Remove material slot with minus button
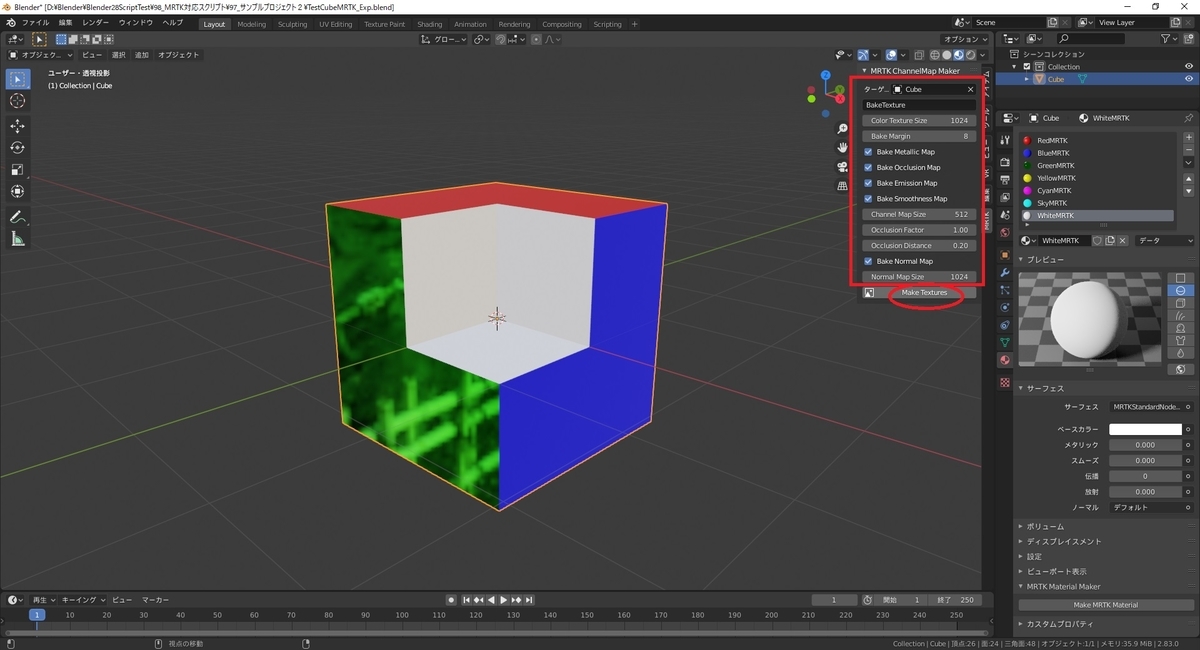 click(x=1188, y=149)
